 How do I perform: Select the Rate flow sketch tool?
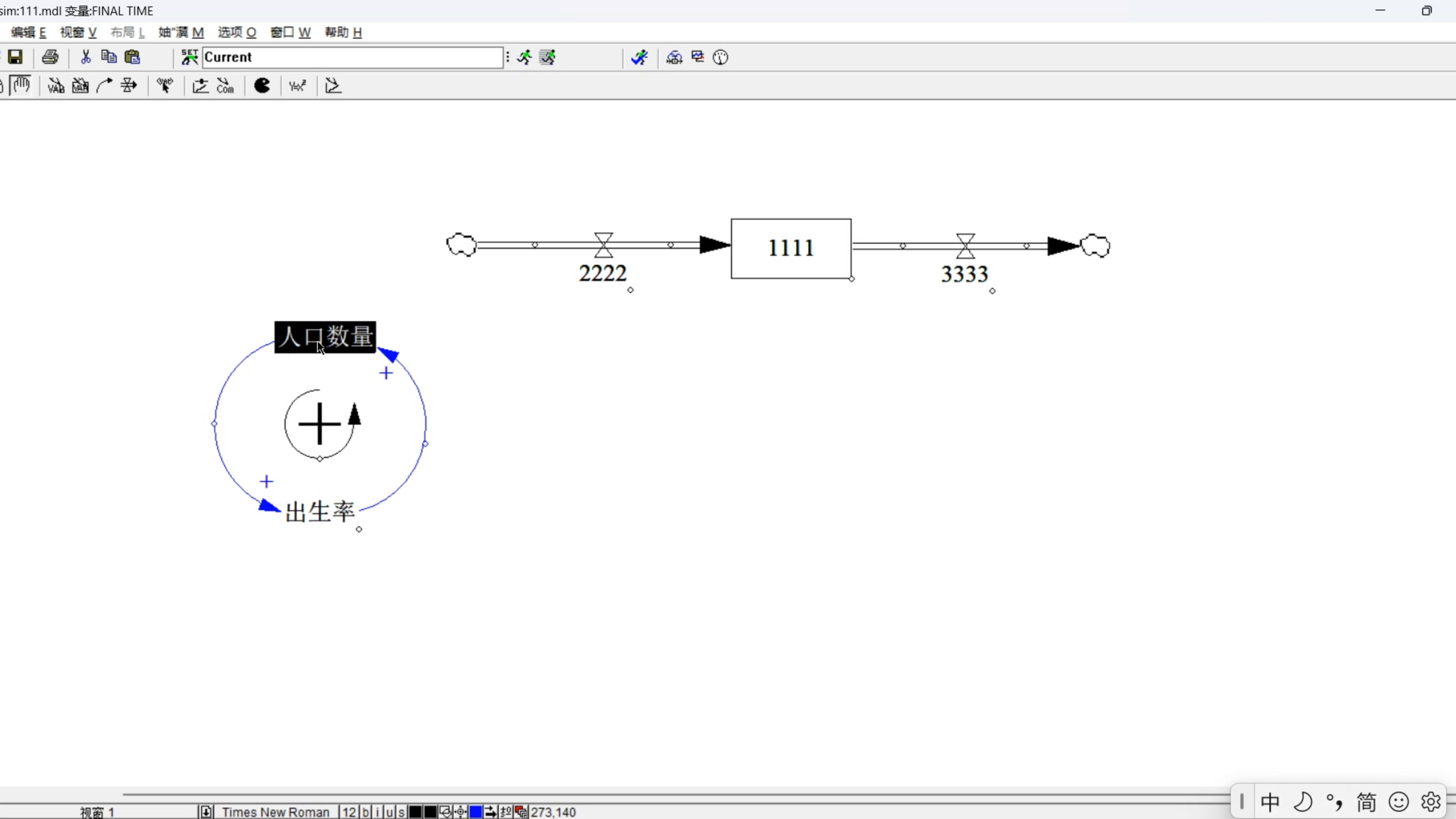tap(129, 86)
